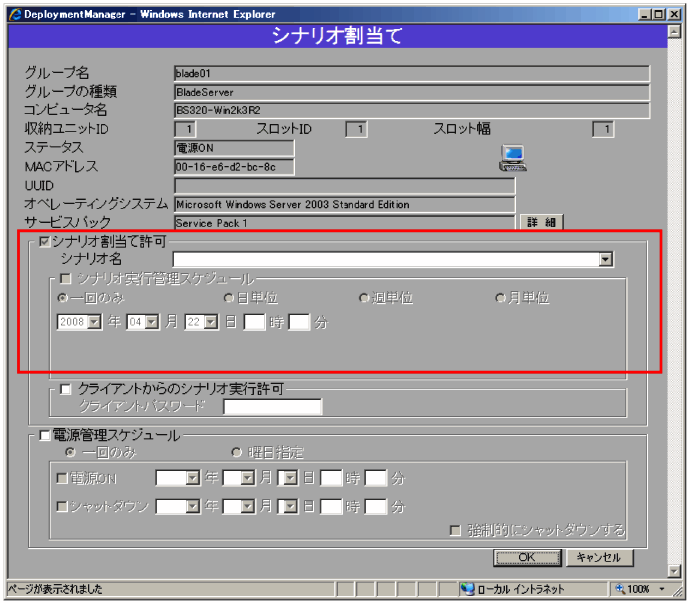Check the シャットダウン schedule checkbox
Image resolution: width=688 pixels, height=603 pixels.
pos(62,506)
